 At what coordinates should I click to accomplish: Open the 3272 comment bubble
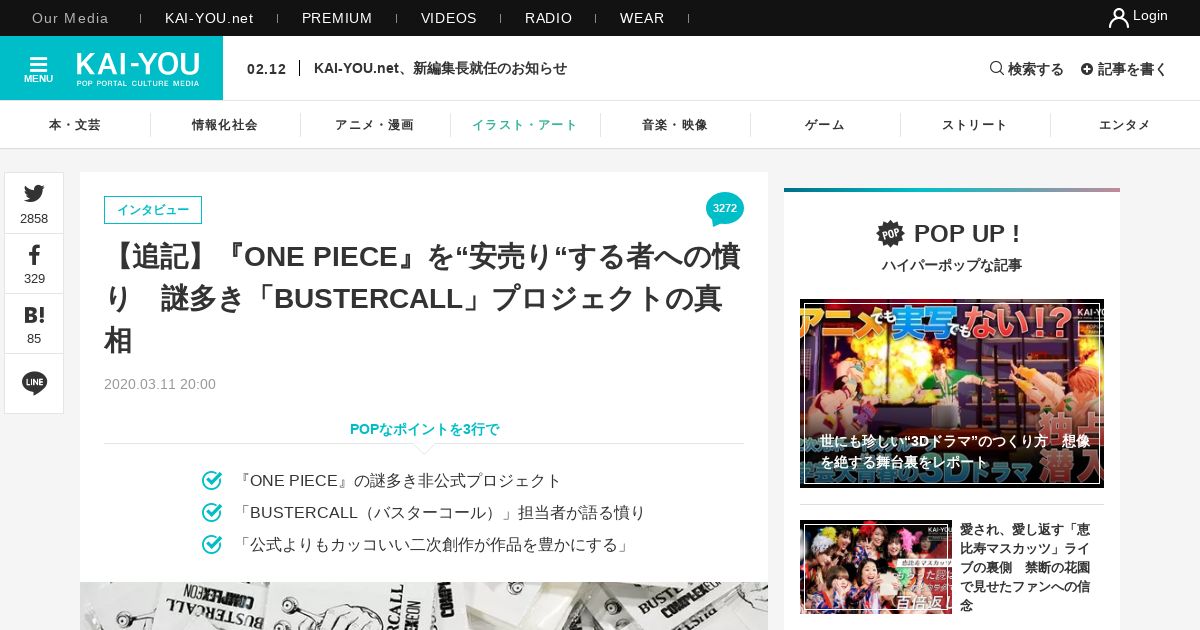(x=725, y=209)
